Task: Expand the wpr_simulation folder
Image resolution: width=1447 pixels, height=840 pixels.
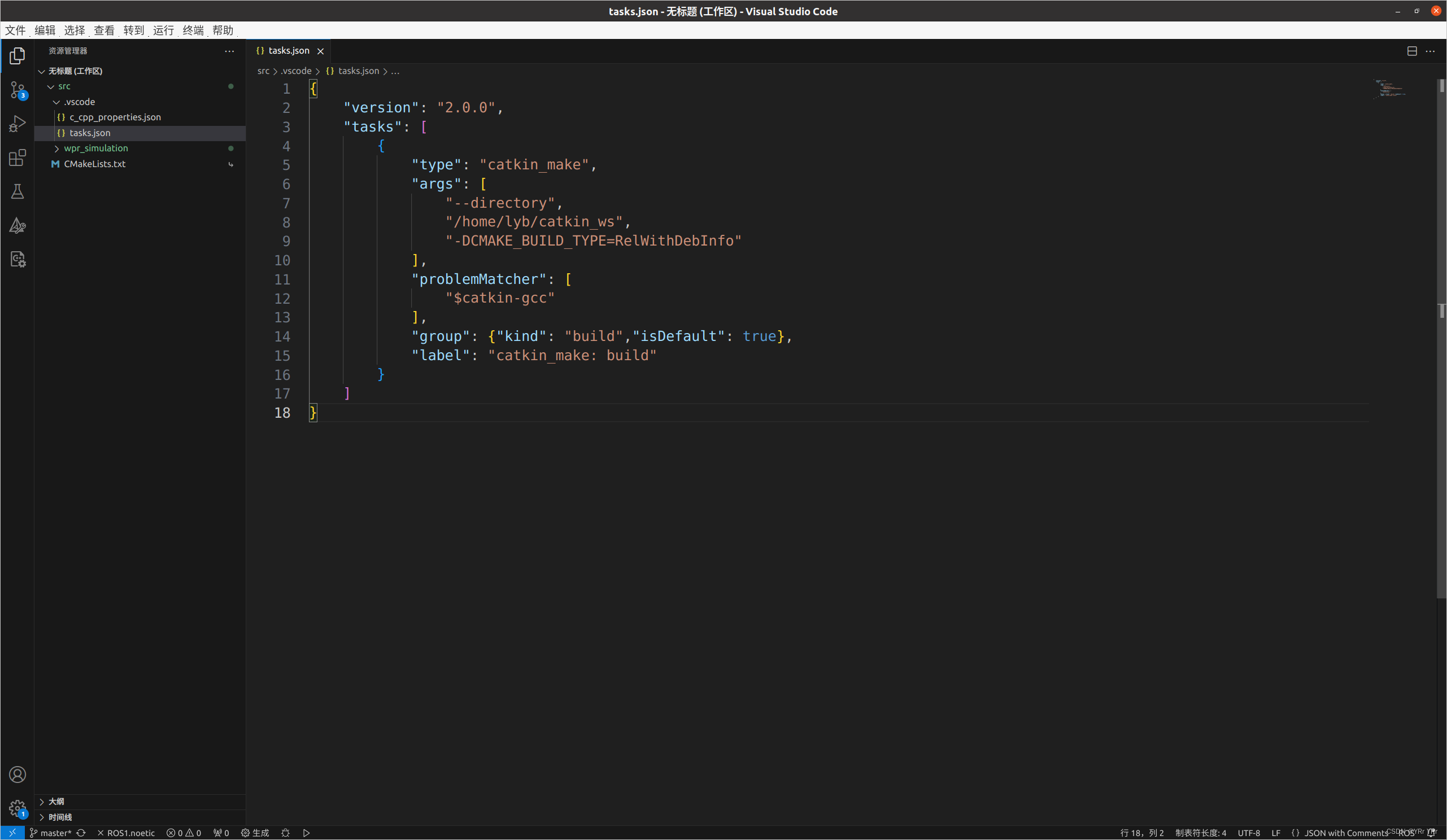Action: (140, 148)
